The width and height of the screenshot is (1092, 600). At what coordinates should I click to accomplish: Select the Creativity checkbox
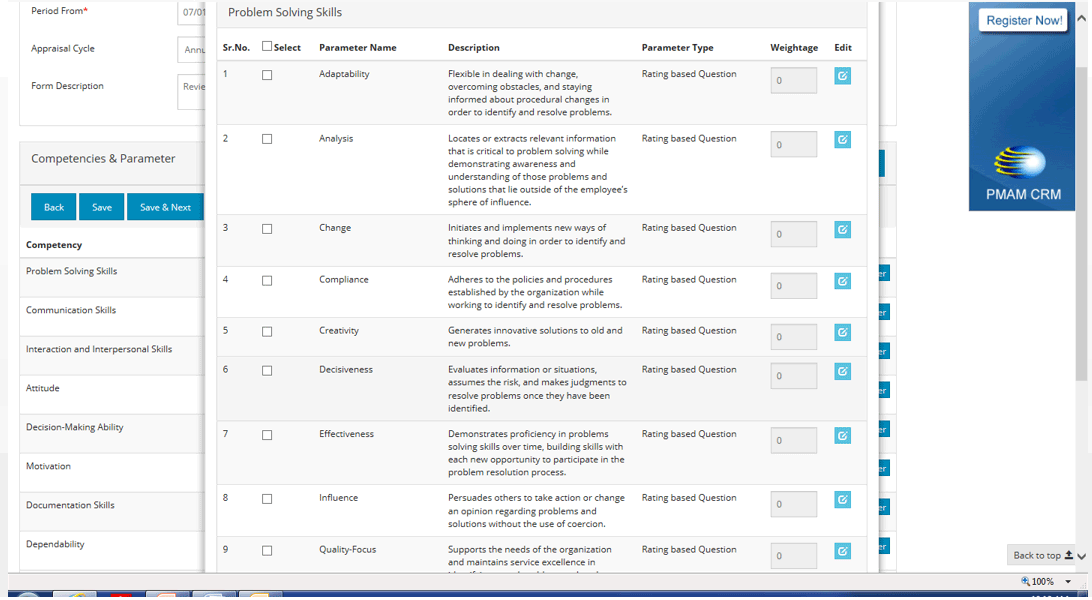coord(267,332)
